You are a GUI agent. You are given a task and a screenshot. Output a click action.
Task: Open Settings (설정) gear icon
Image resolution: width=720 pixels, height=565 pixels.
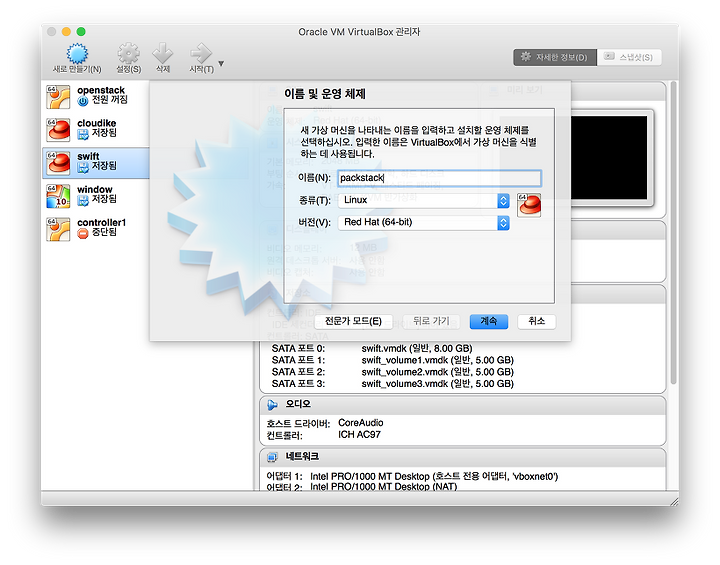129,53
